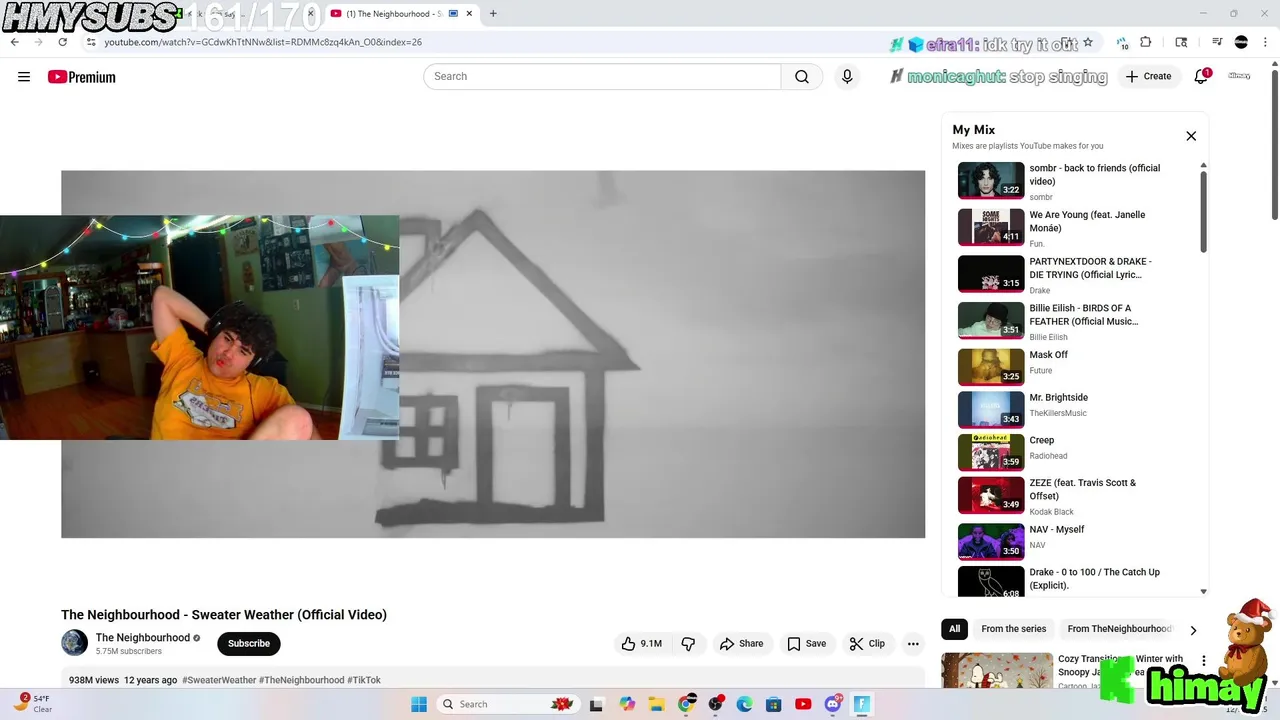
Task: Open more actions ellipsis under video
Action: 913,644
